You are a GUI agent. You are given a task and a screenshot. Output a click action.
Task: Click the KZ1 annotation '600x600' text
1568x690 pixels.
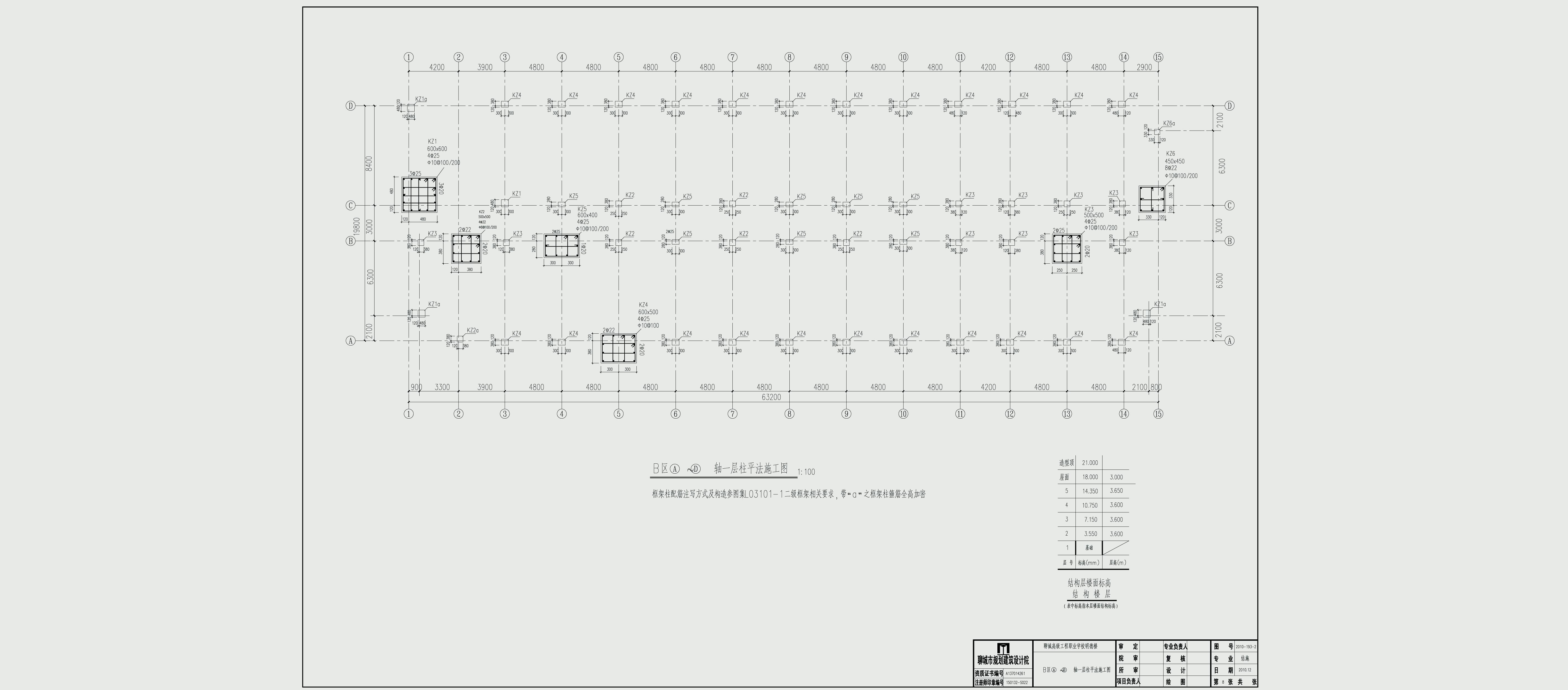coord(436,149)
